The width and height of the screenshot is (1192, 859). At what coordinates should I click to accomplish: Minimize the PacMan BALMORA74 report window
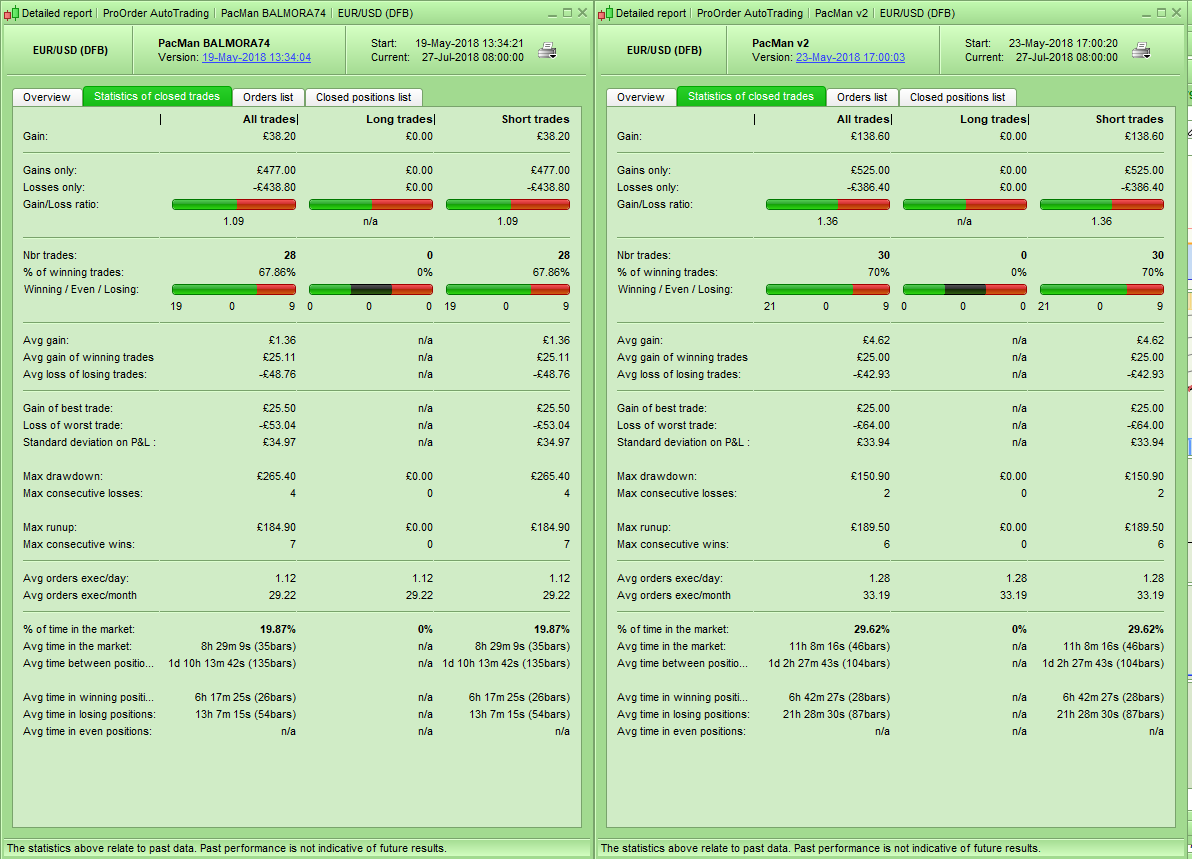tap(553, 13)
